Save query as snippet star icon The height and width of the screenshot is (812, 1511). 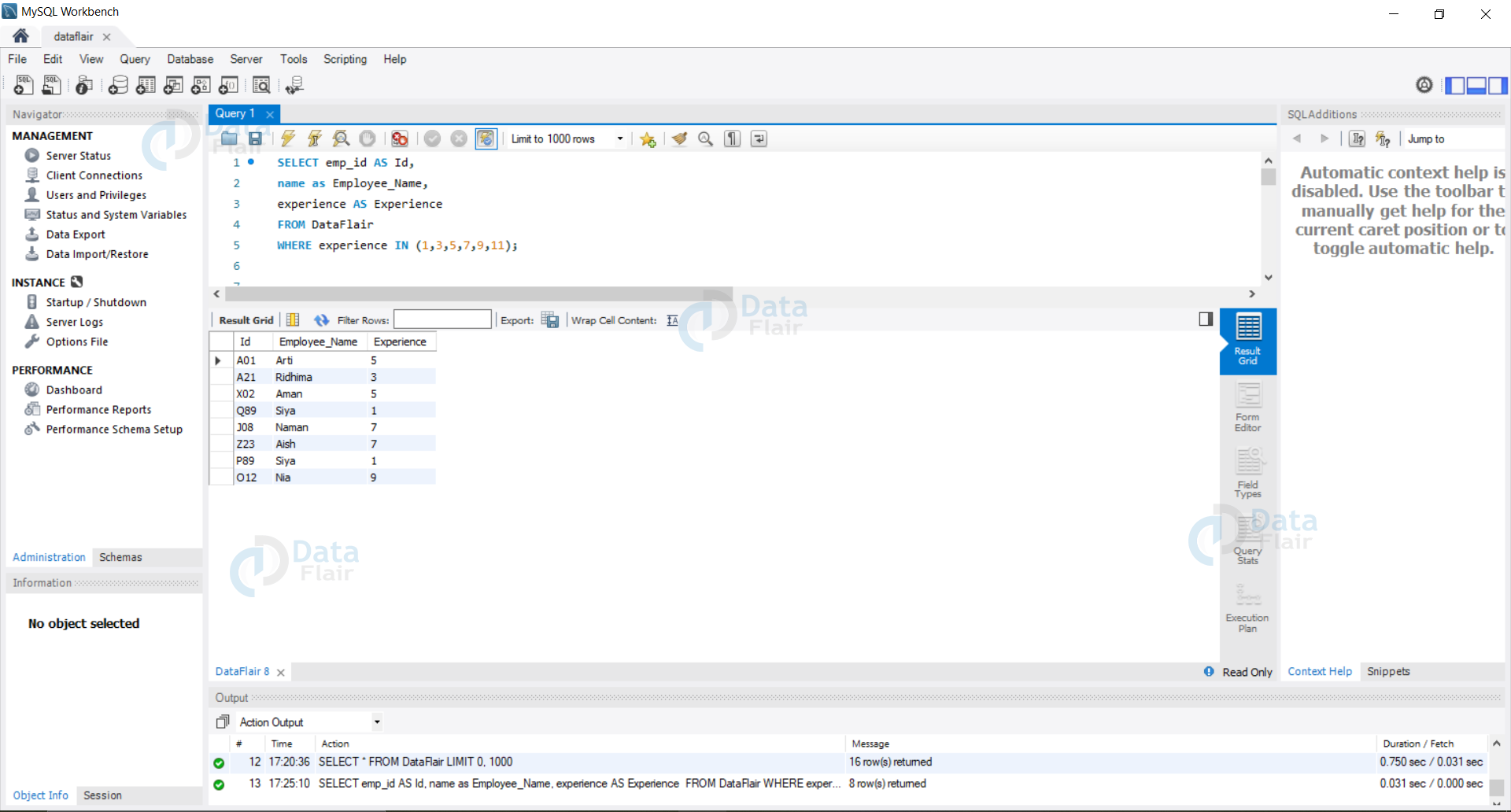point(648,139)
